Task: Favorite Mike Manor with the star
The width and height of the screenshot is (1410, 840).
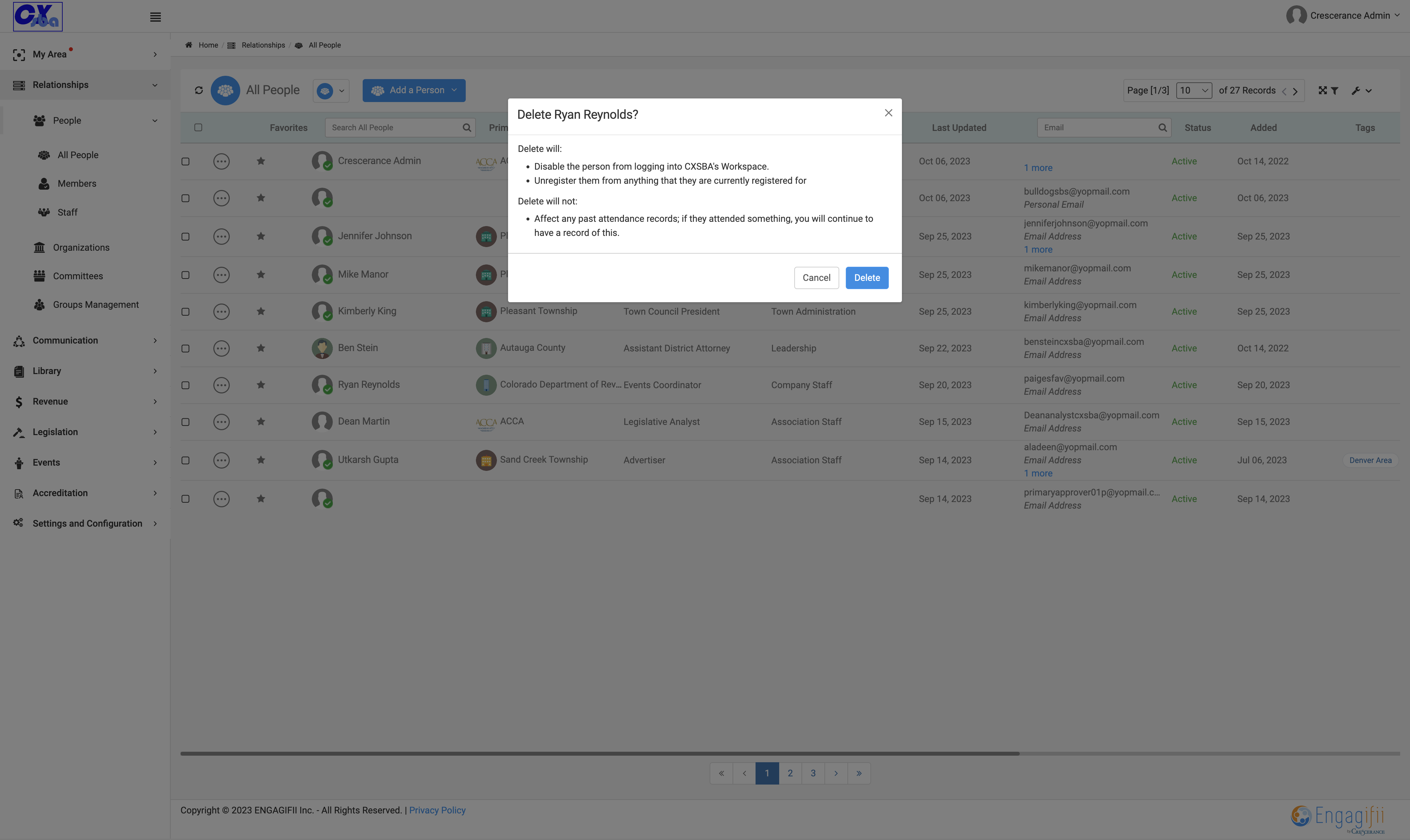Action: (260, 275)
